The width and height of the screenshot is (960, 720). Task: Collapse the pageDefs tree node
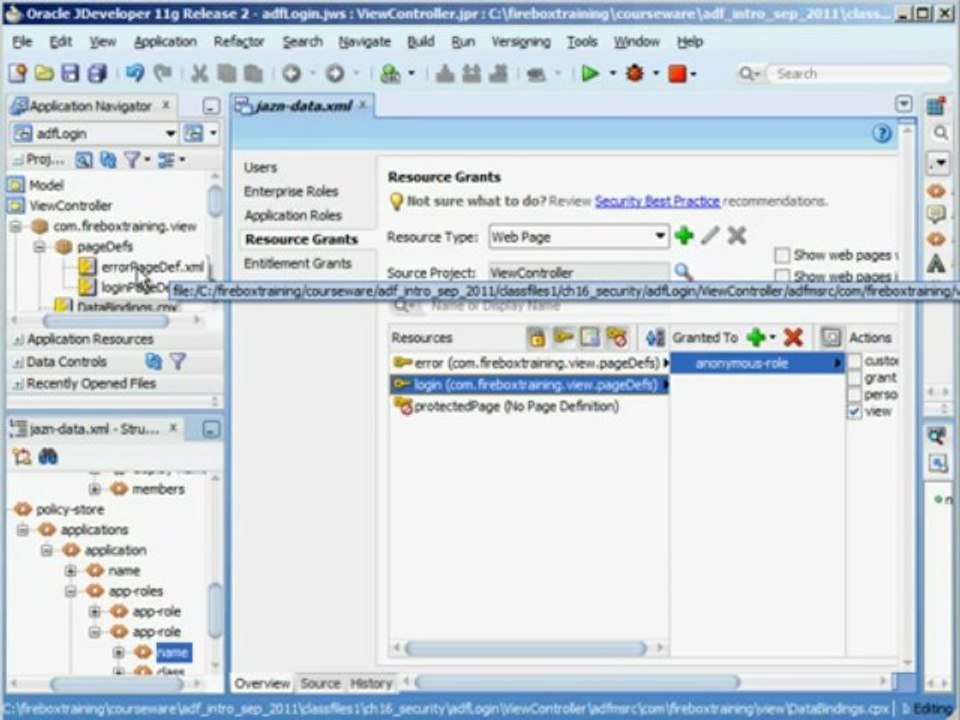coord(39,247)
